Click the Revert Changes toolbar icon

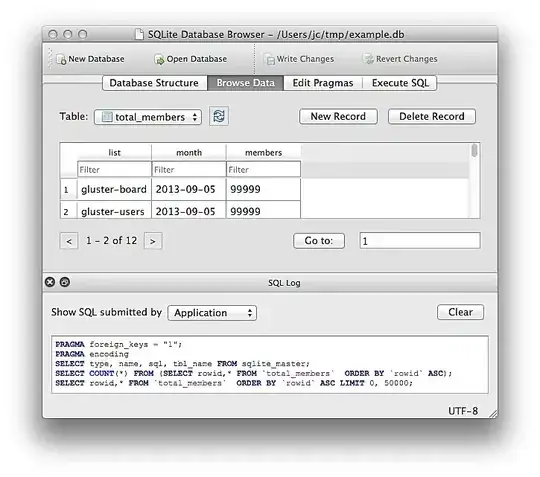[x=369, y=59]
